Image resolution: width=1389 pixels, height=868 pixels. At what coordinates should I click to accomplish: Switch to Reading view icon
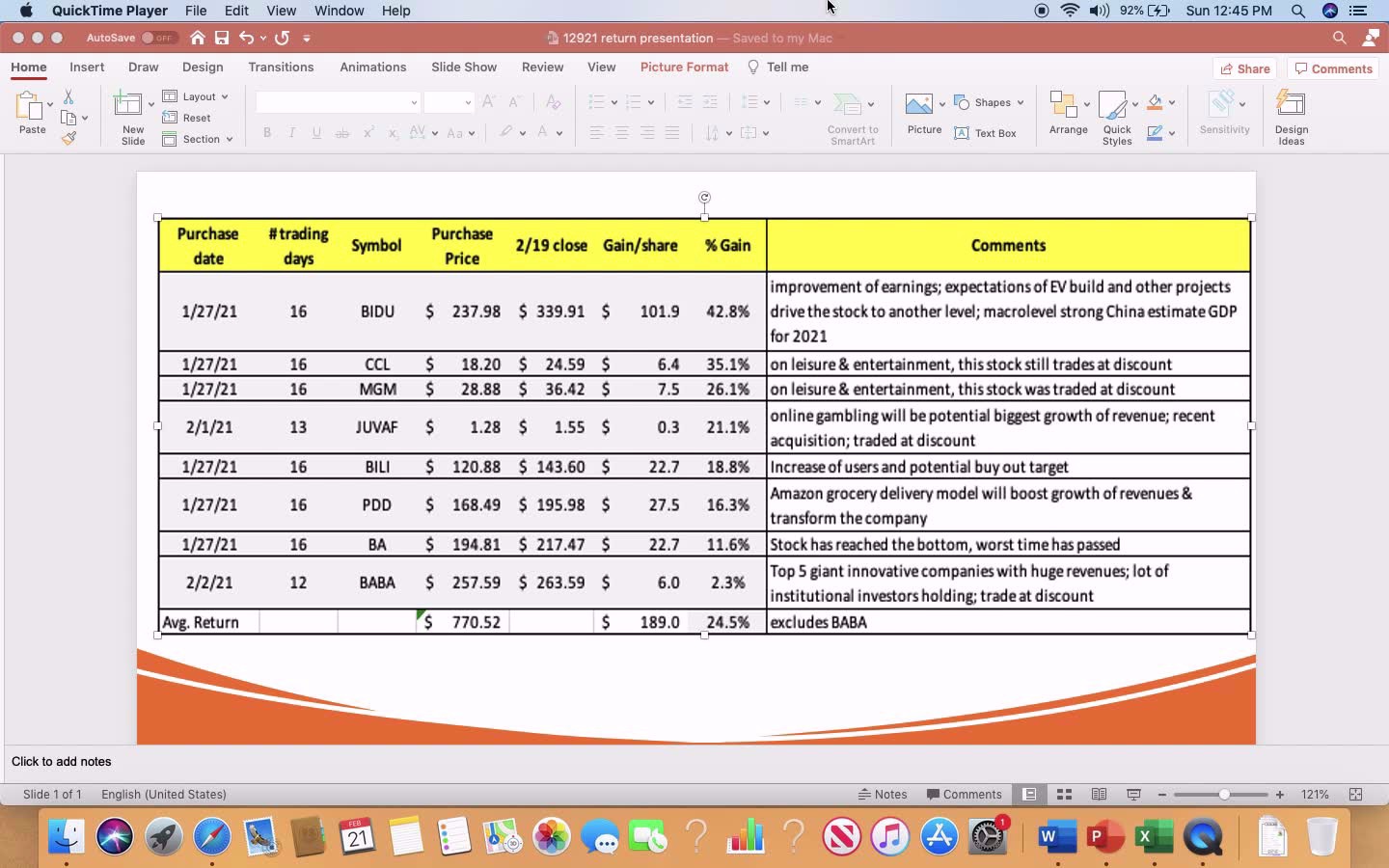pos(1099,795)
